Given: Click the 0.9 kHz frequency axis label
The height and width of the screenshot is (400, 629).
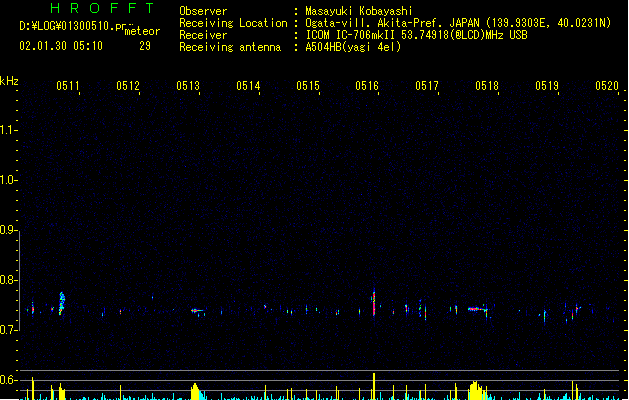Looking at the screenshot, I should point(8,230).
